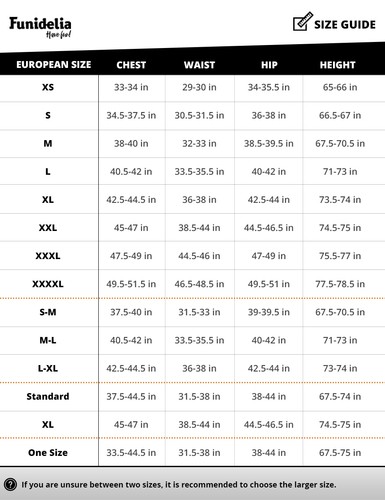
Task: Click waist value 29-30 in
Action: click(x=199, y=87)
